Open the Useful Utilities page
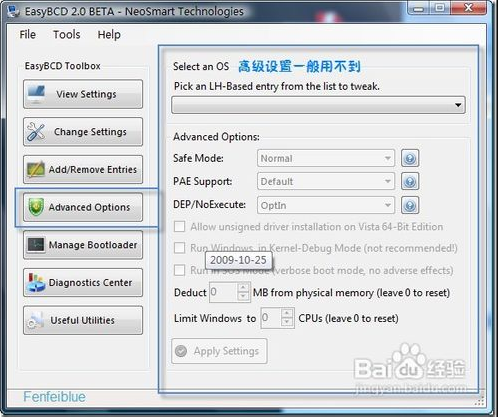 (83, 320)
